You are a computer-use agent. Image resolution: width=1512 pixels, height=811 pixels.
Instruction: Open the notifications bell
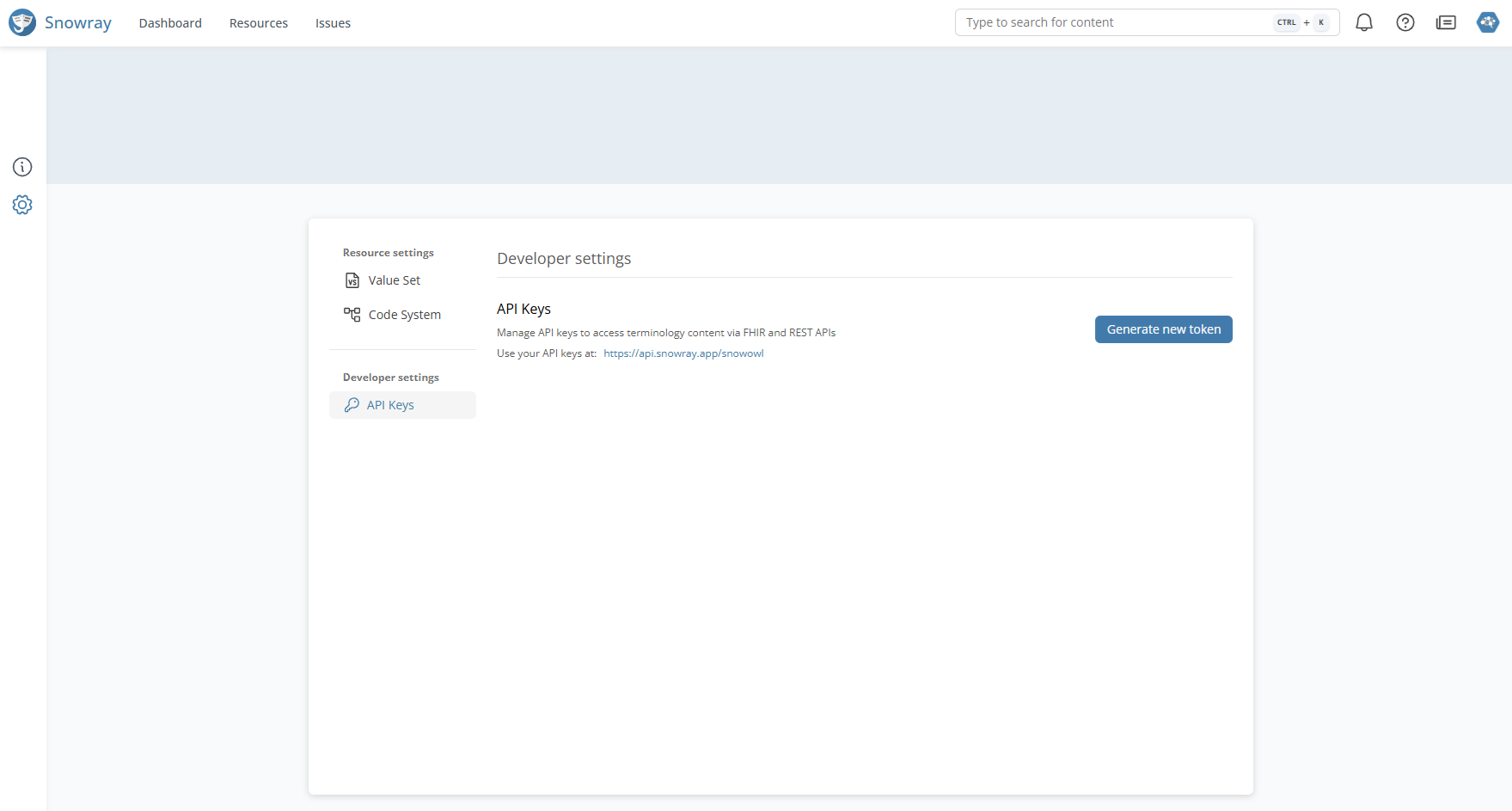pos(1363,22)
